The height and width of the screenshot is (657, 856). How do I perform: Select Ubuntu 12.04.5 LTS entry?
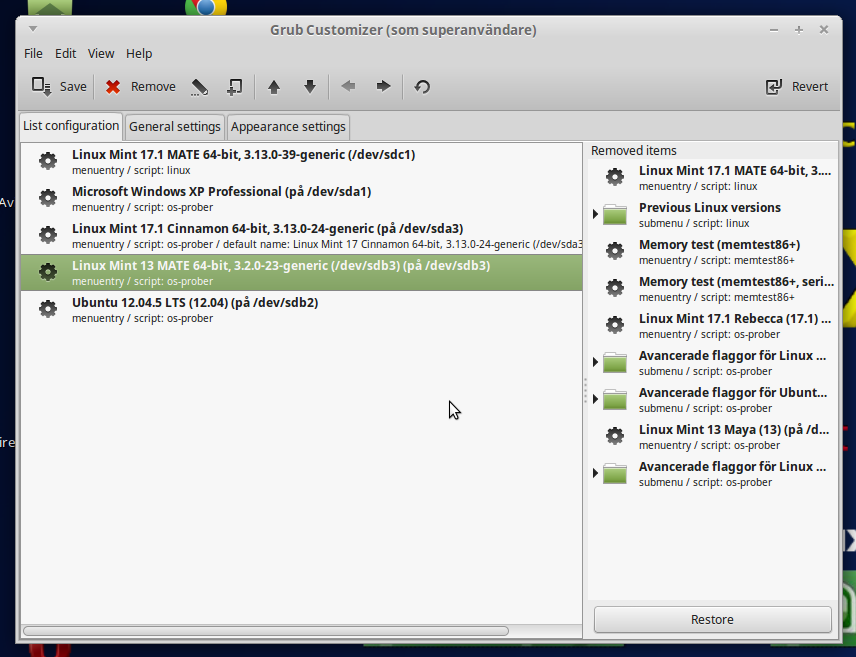point(301,310)
